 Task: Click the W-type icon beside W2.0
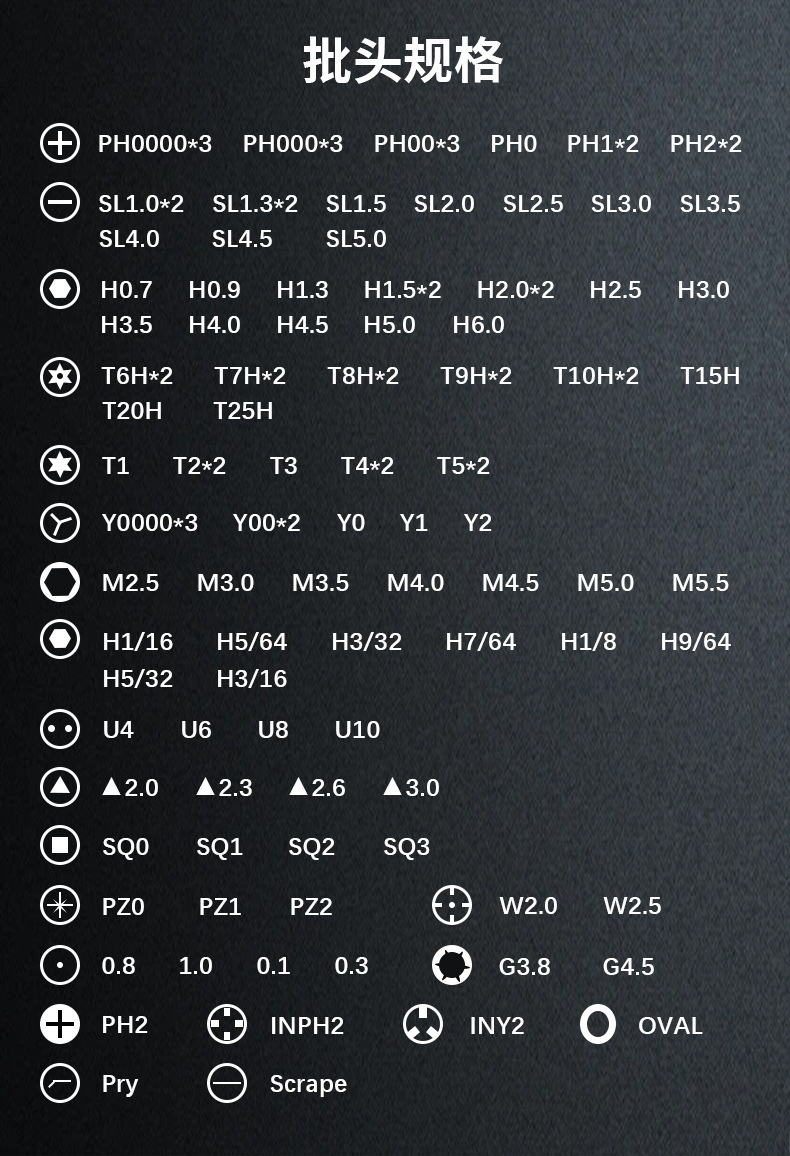click(x=452, y=905)
